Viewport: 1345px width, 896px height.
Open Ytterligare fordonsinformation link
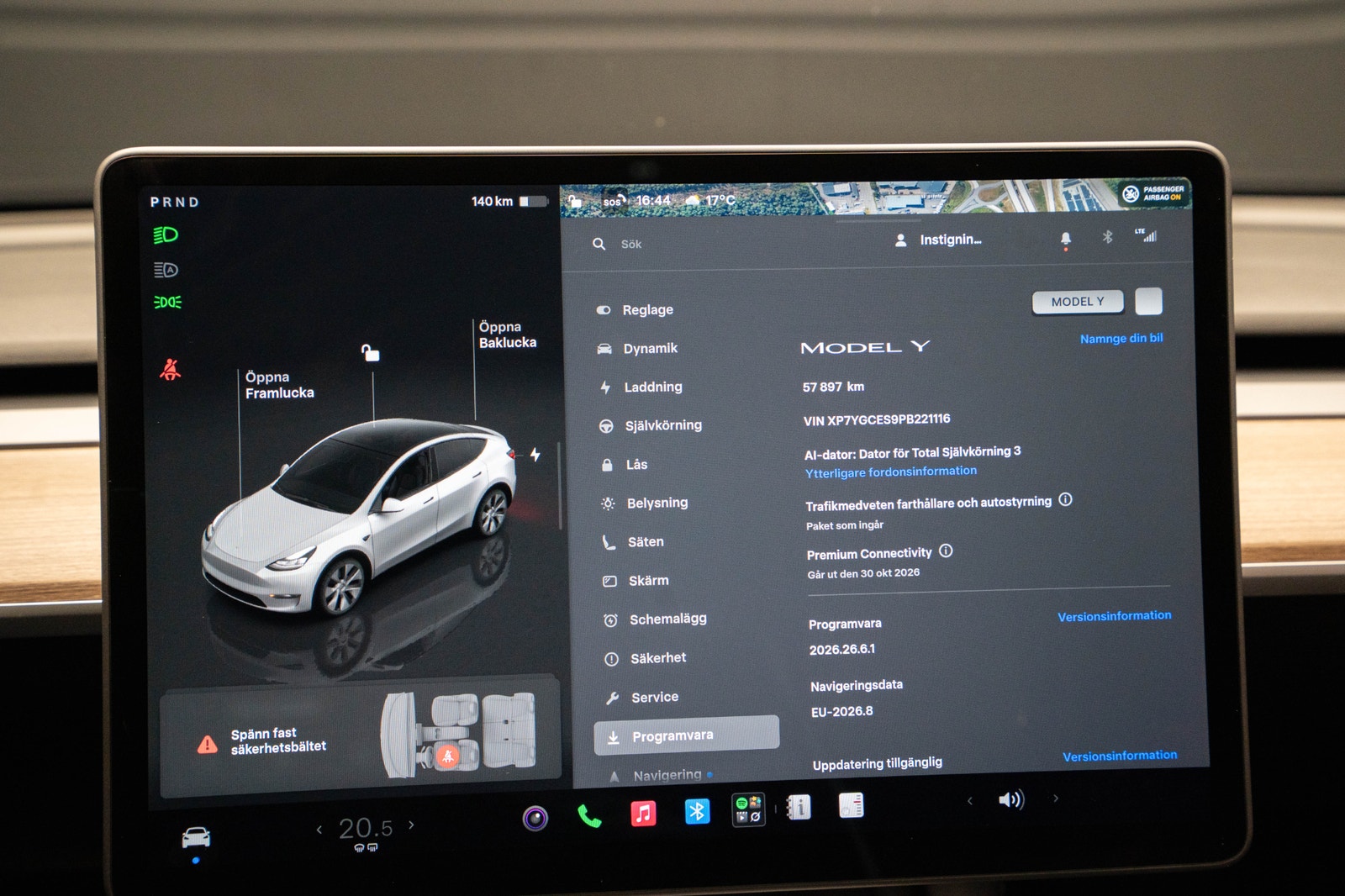[891, 472]
